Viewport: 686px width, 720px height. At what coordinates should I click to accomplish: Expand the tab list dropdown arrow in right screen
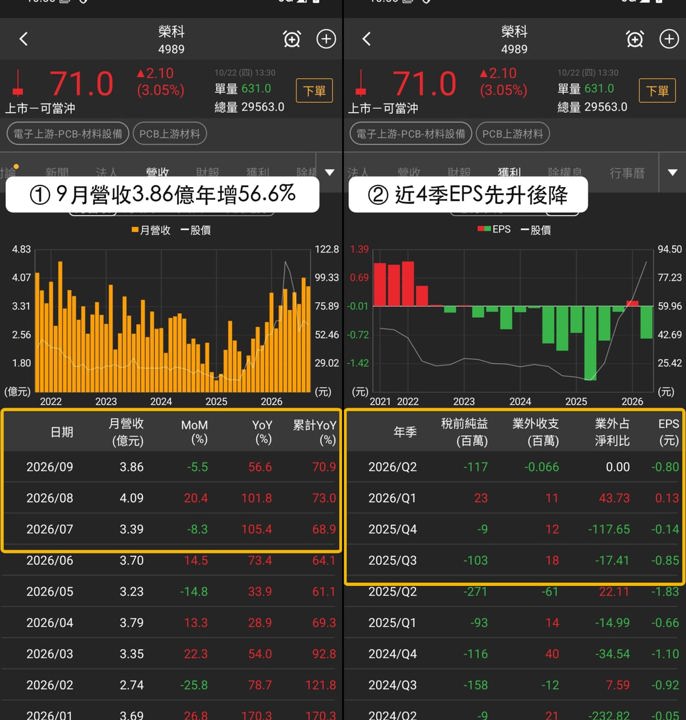[673, 172]
